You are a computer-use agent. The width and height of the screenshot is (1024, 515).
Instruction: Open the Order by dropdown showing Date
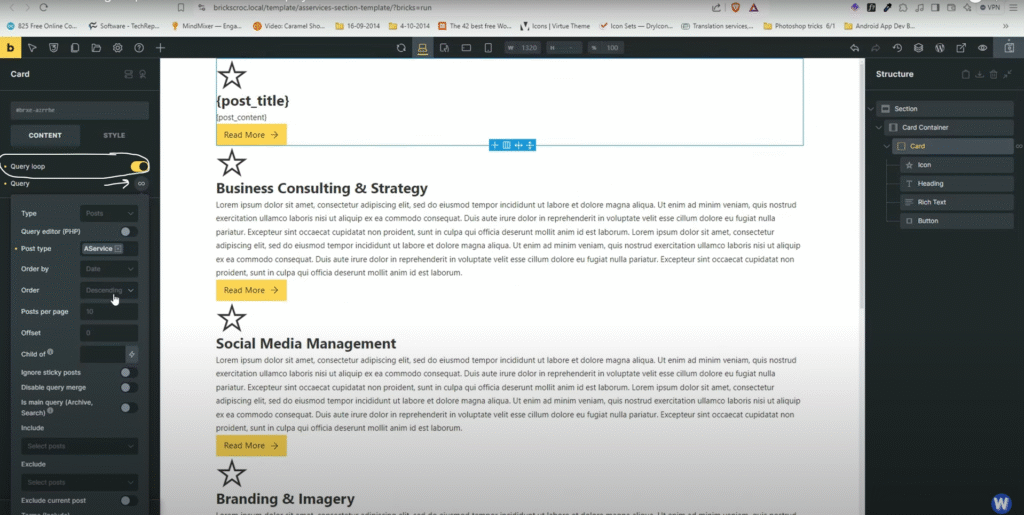108,269
